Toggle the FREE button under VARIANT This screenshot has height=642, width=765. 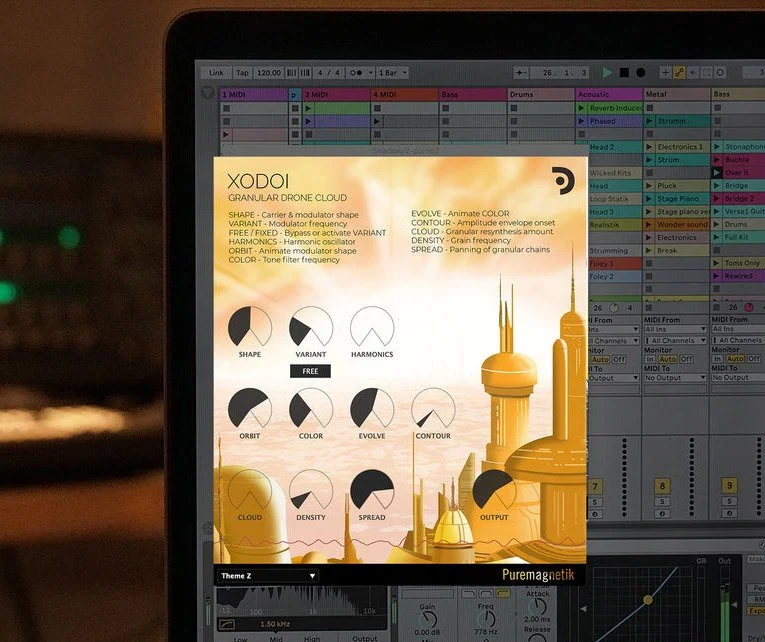pos(310,371)
